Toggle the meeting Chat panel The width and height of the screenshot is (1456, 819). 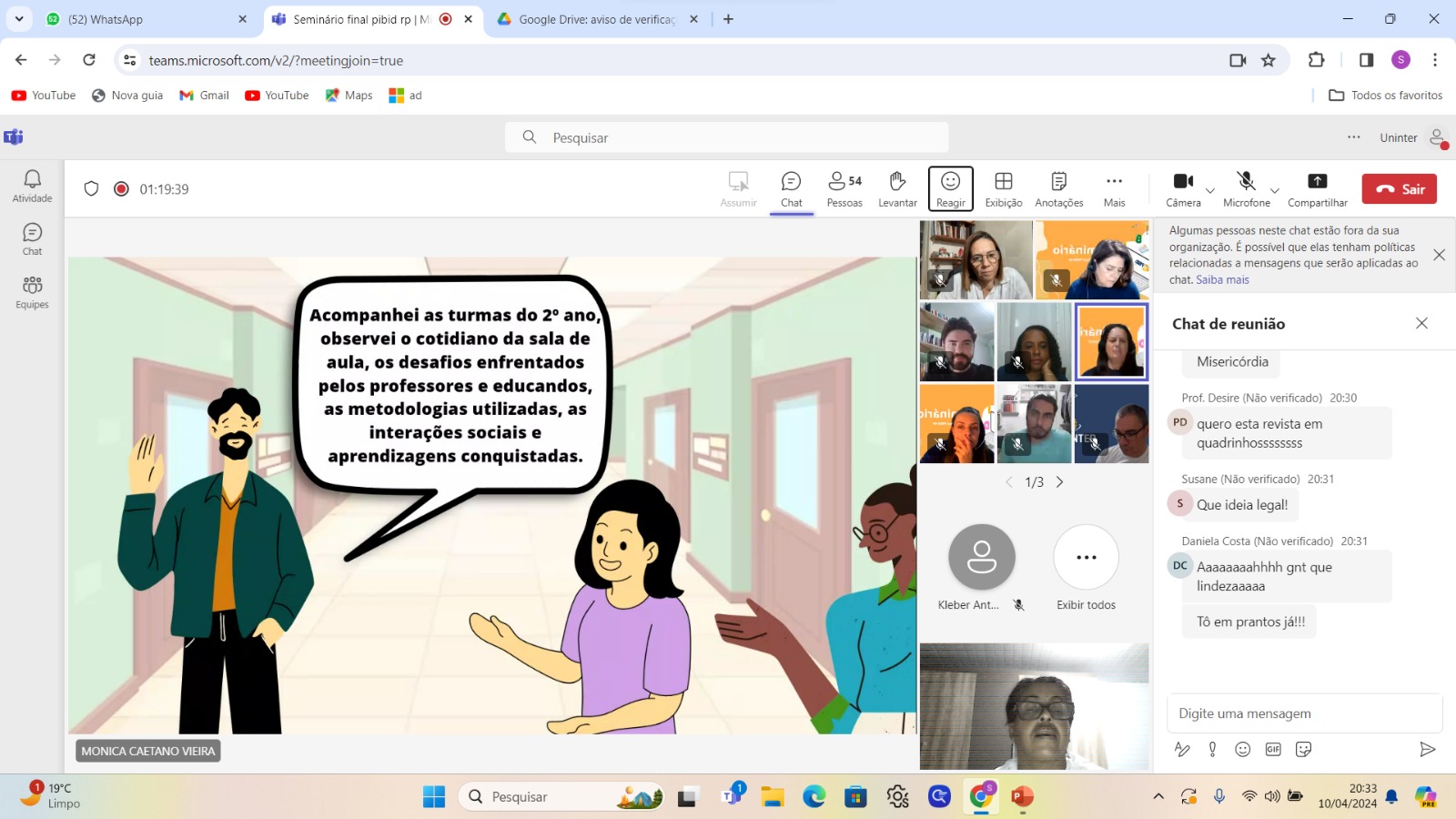coord(791,188)
